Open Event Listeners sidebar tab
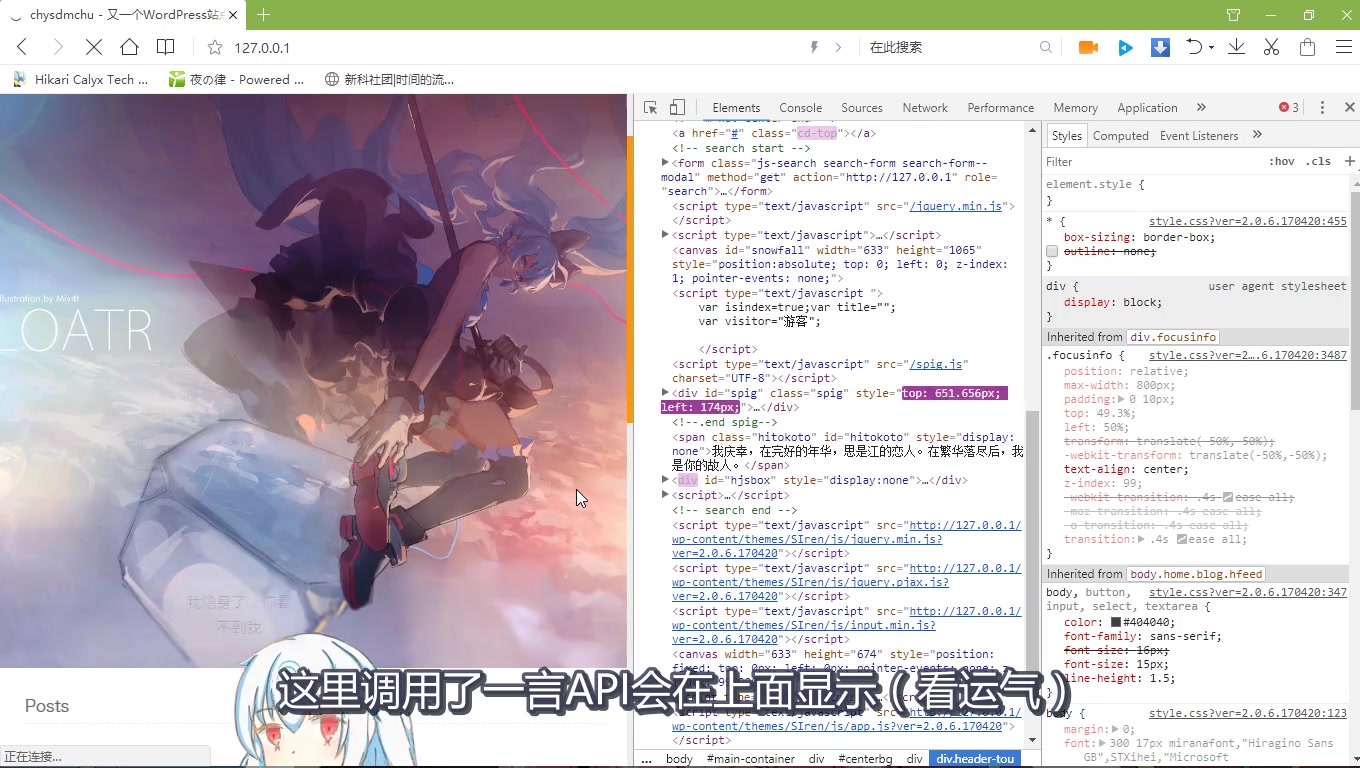The image size is (1360, 768). (x=1198, y=135)
